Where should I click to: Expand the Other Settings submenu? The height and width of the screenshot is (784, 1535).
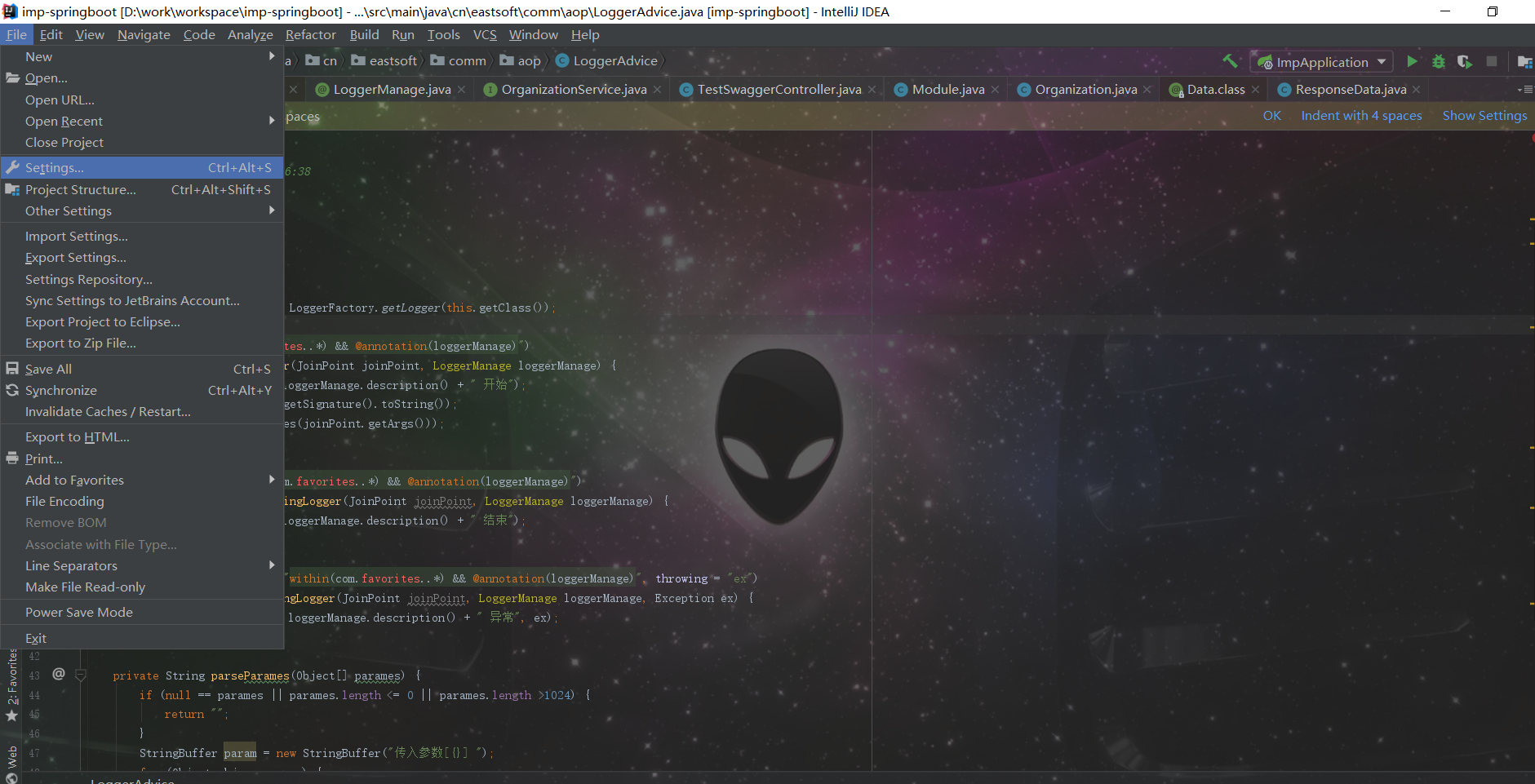(x=142, y=211)
